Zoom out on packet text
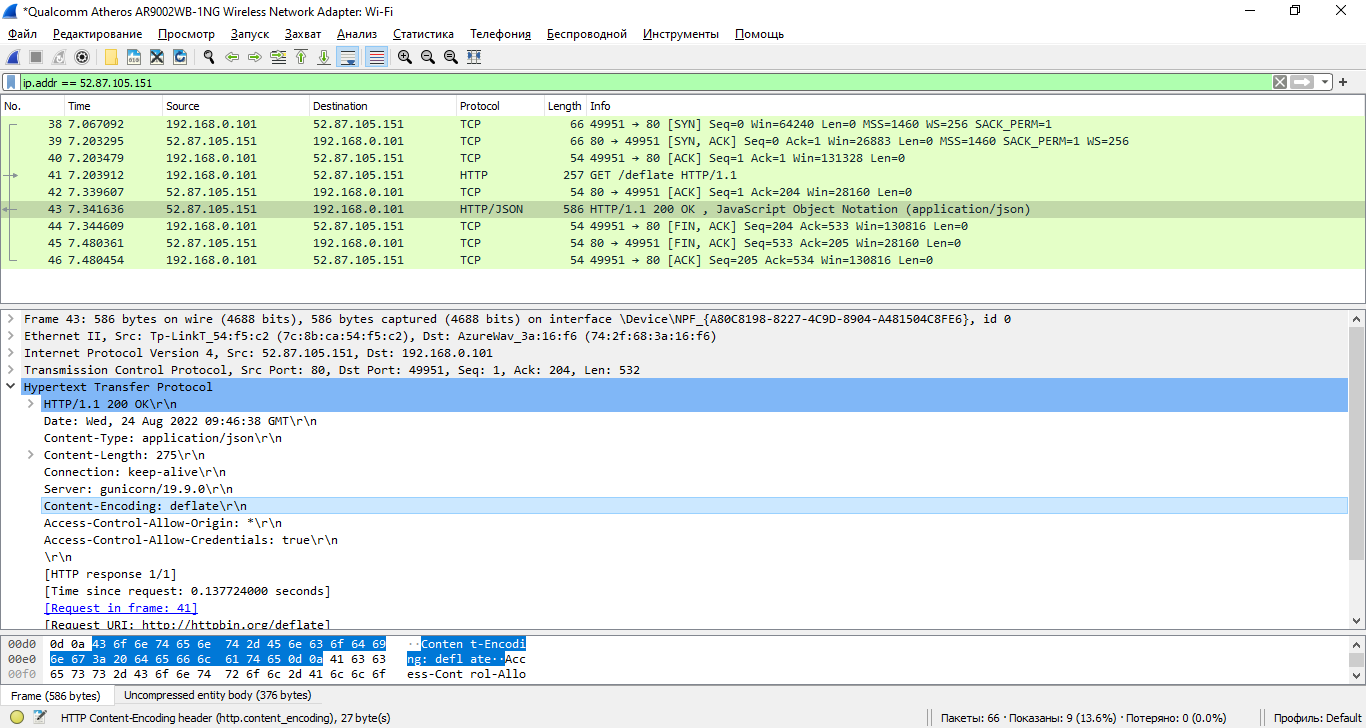The width and height of the screenshot is (1366, 728). pyautogui.click(x=428, y=57)
